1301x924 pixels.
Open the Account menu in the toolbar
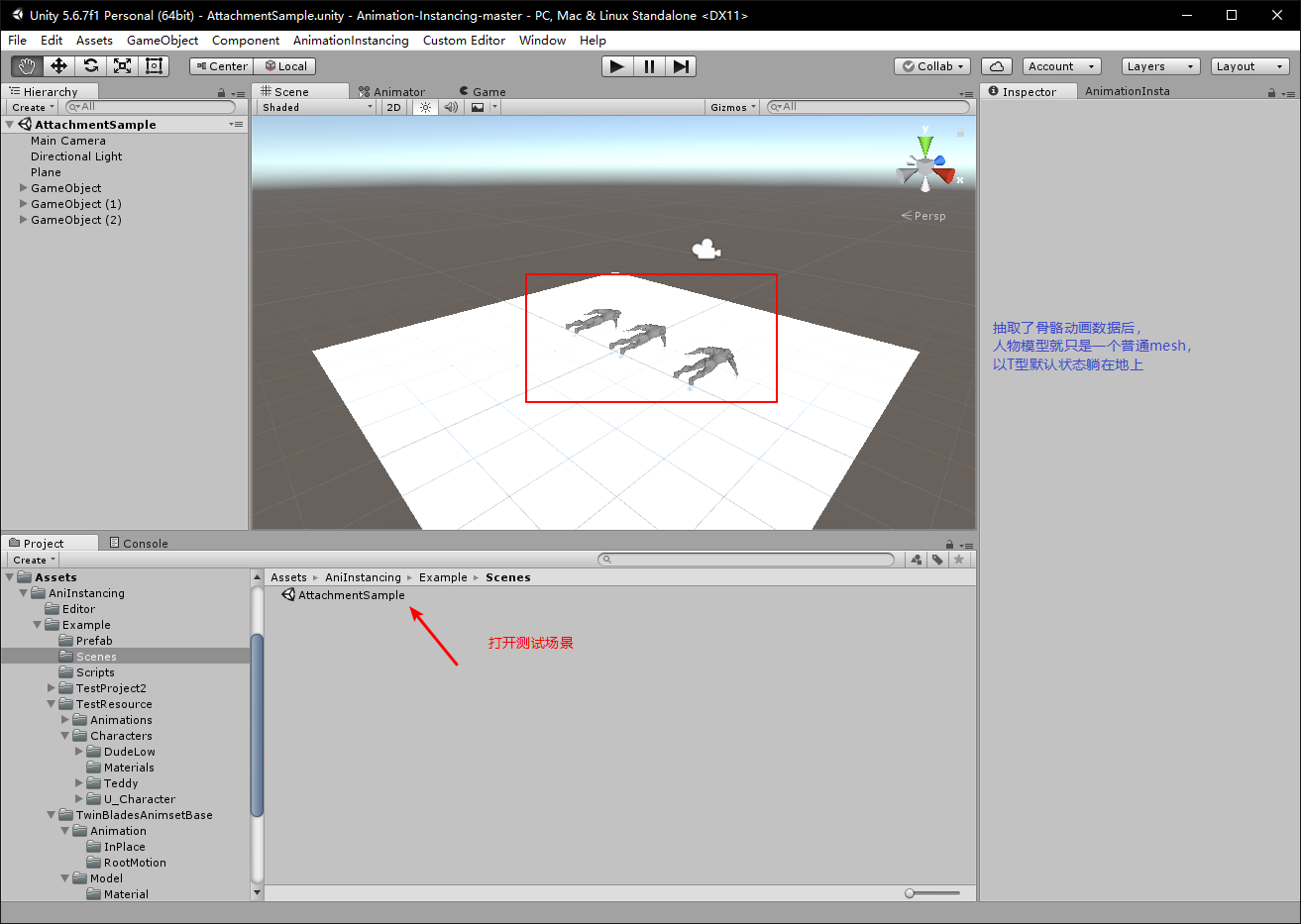click(x=1061, y=65)
